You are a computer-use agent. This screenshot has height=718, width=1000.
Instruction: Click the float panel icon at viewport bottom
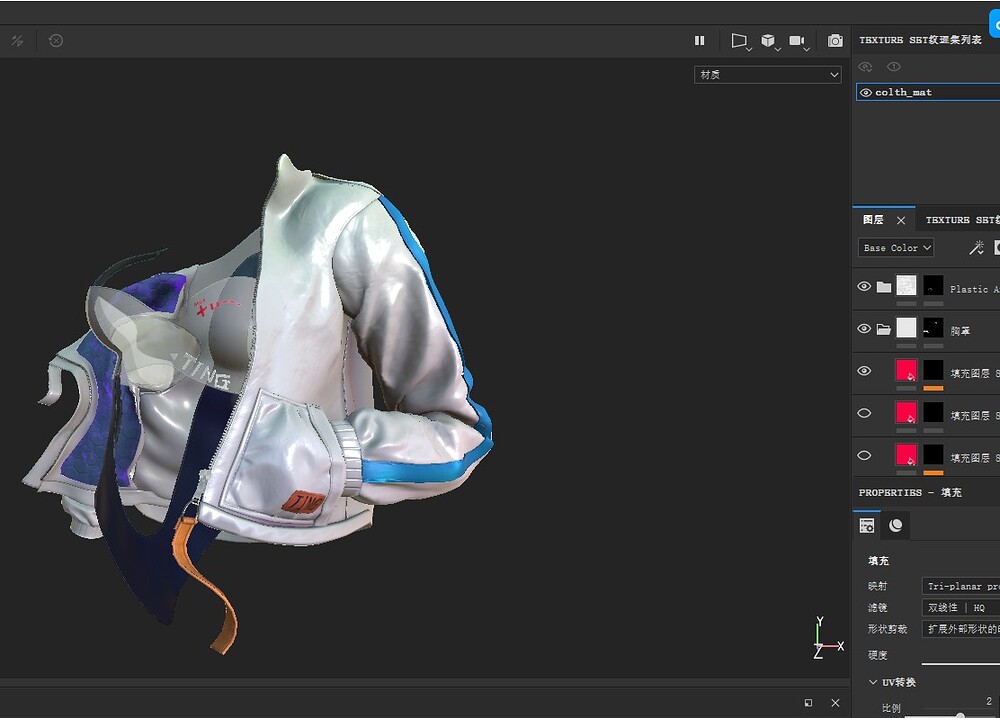808,703
